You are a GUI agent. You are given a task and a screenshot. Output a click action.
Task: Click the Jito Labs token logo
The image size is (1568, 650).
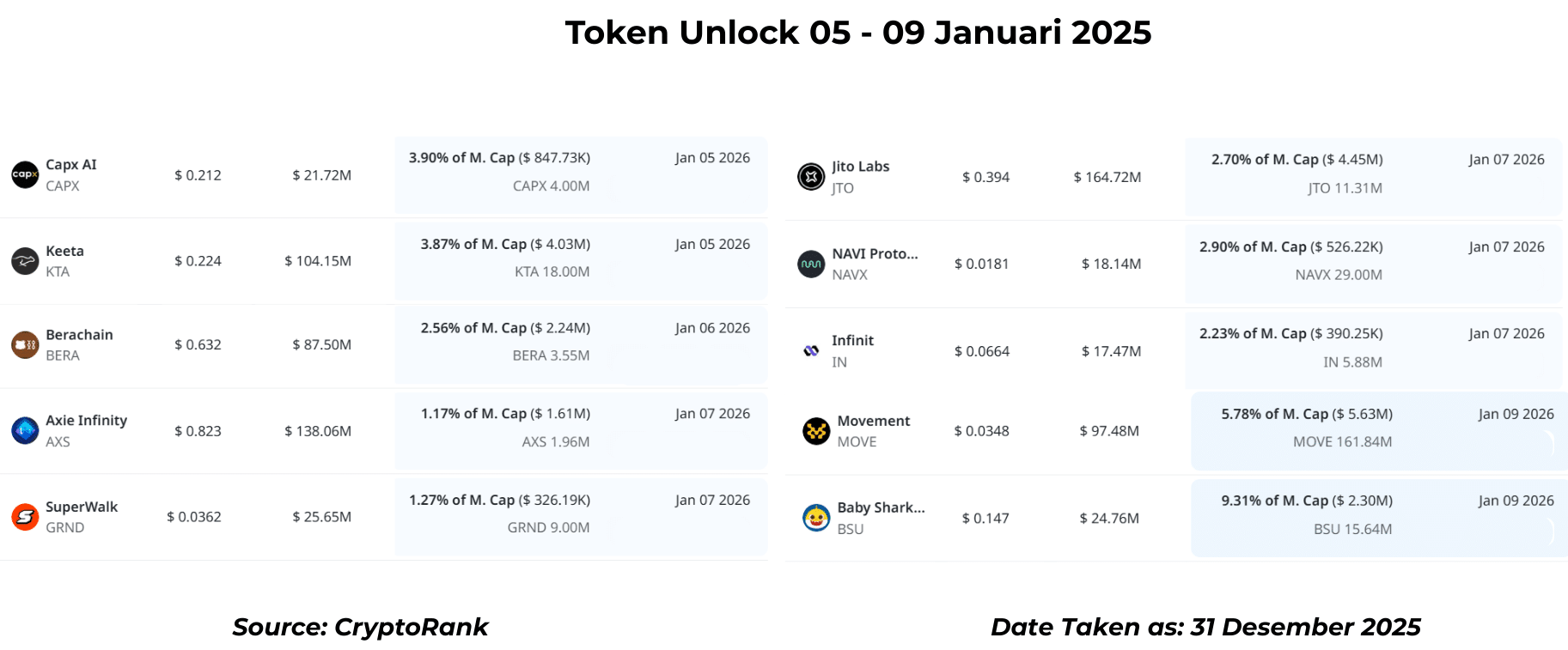pyautogui.click(x=811, y=176)
